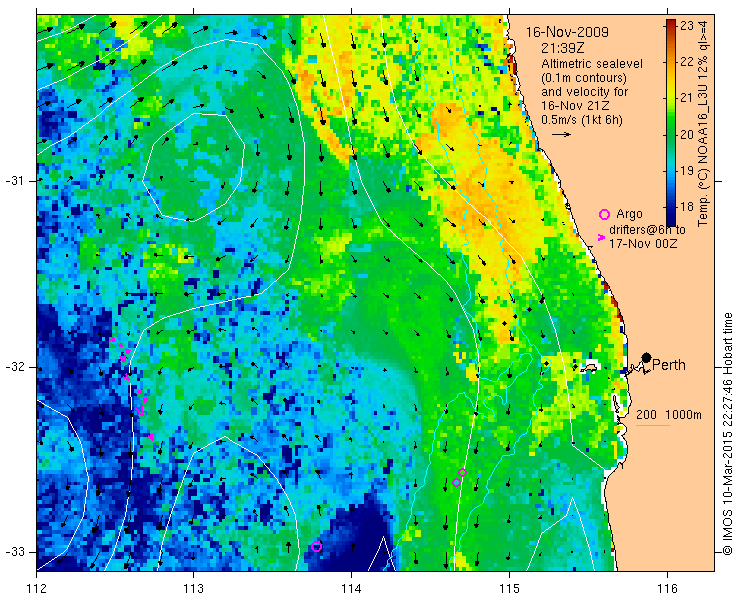Click the 22 value on color bar
Viewport: 740px width, 600px height.
tap(687, 62)
